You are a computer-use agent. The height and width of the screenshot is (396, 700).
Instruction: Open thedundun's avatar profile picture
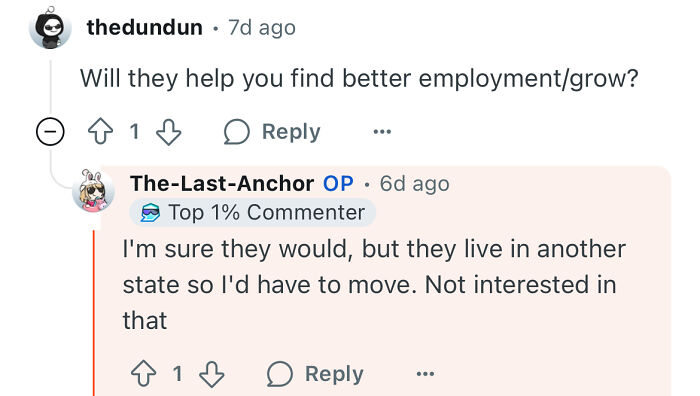coord(50,28)
